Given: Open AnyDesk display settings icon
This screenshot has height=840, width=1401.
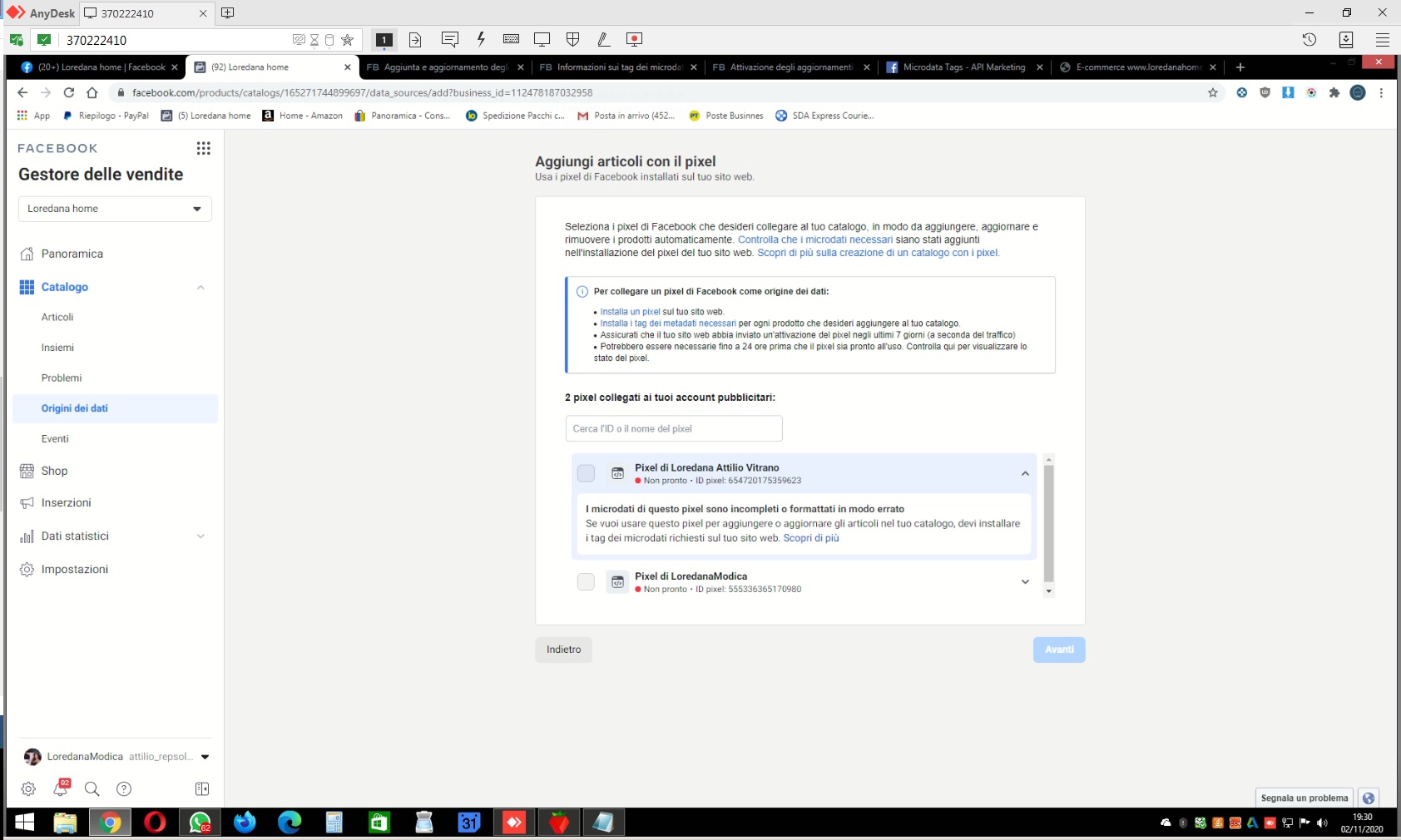Looking at the screenshot, I should pos(542,39).
